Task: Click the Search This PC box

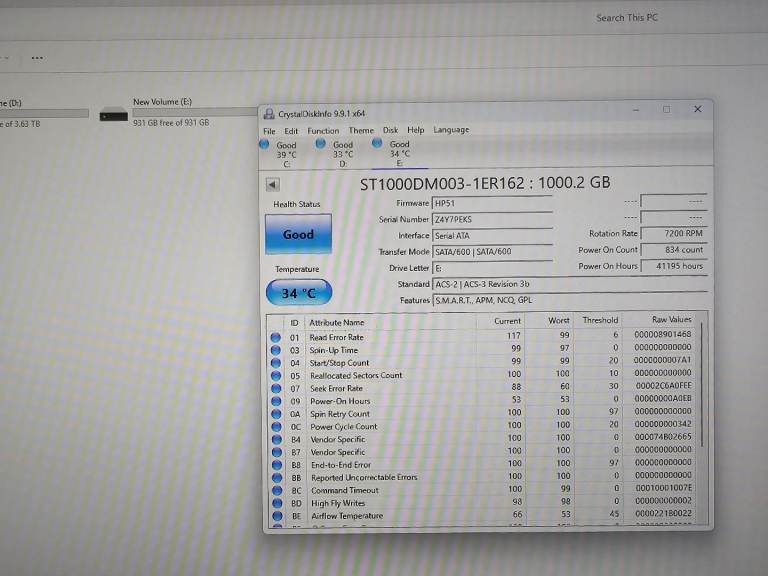Action: [x=627, y=18]
